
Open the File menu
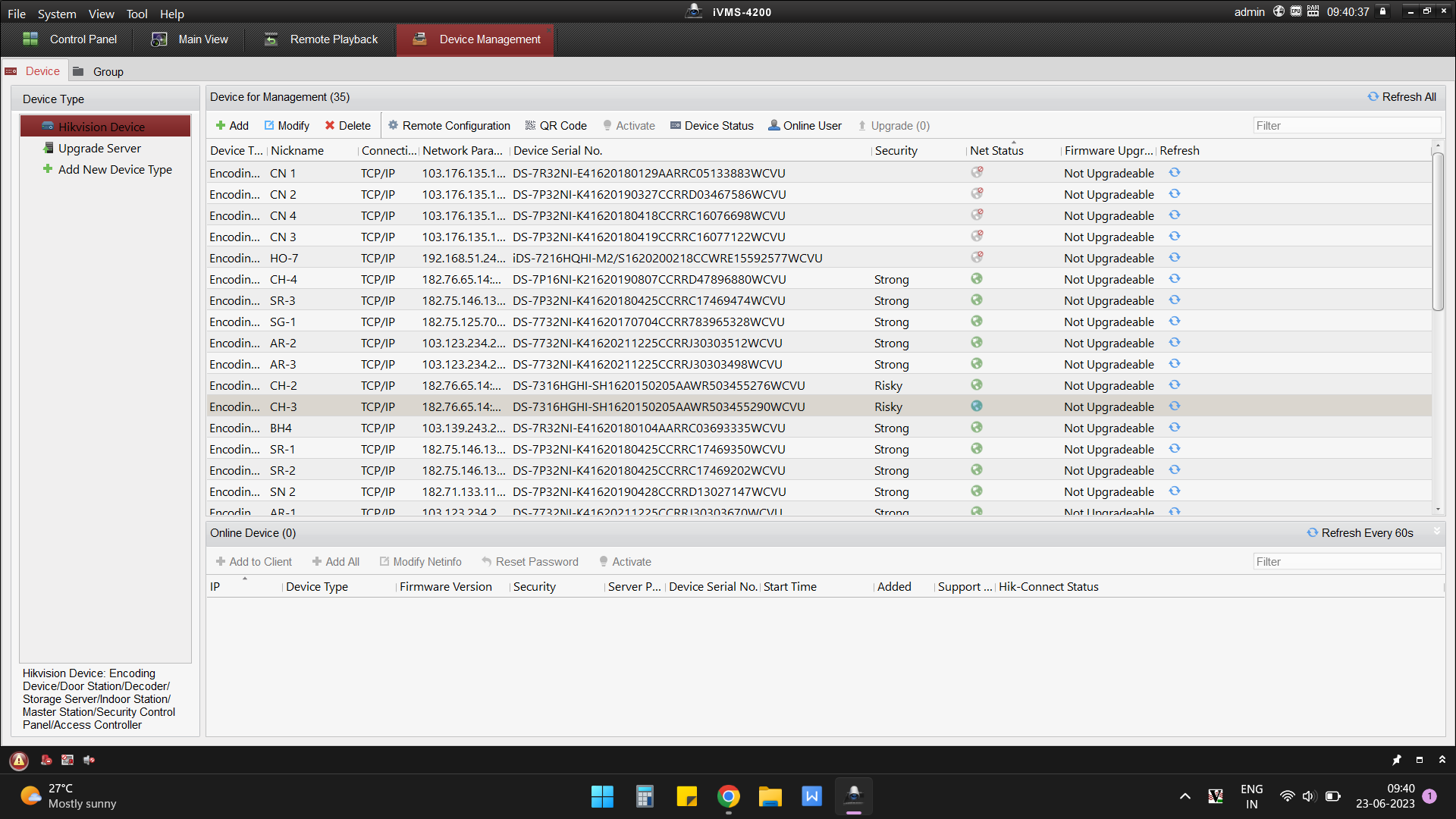[x=17, y=14]
